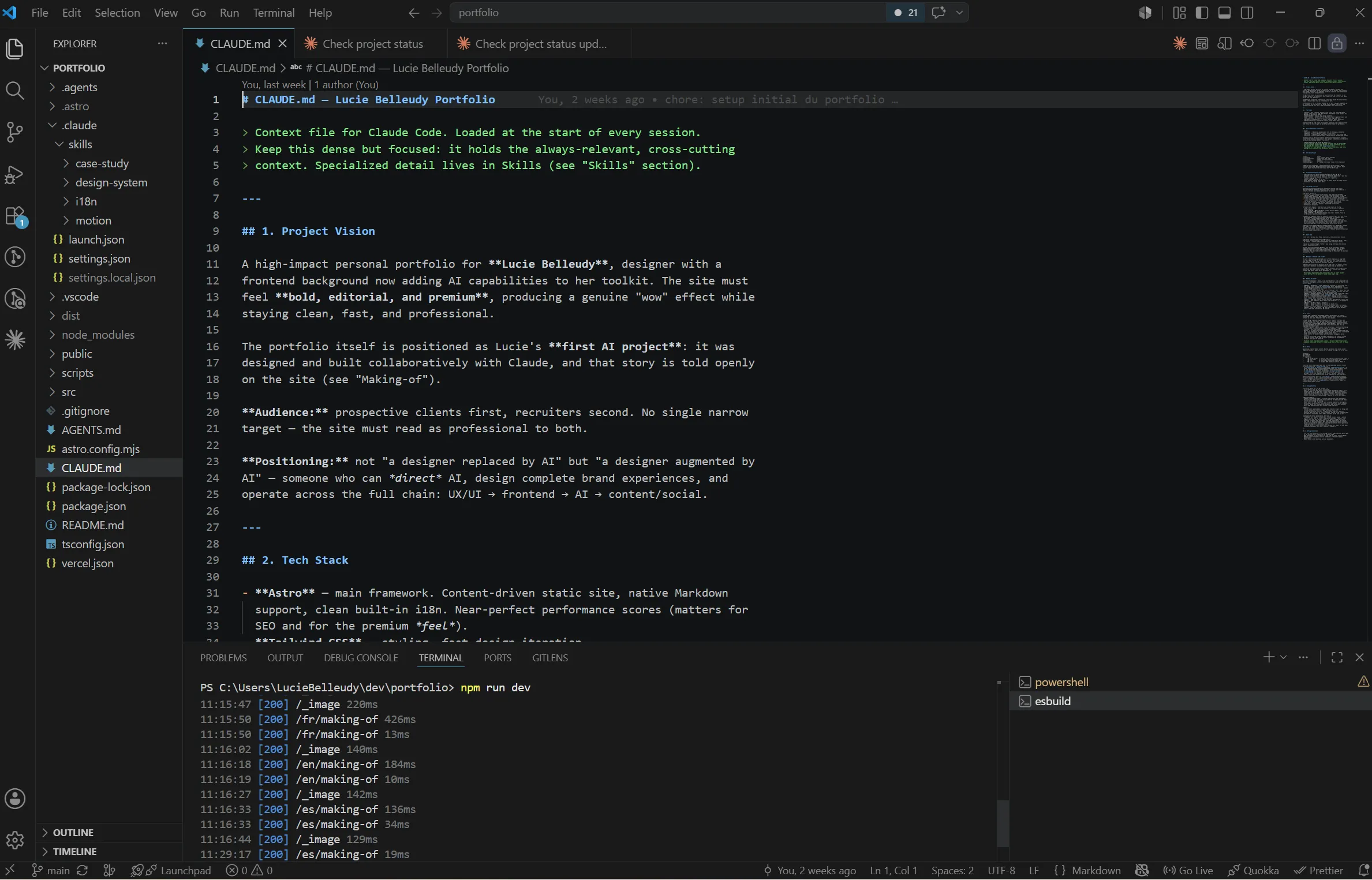Viewport: 1372px width, 880px height.
Task: Toggle the primary side bar visibility
Action: 1202,13
